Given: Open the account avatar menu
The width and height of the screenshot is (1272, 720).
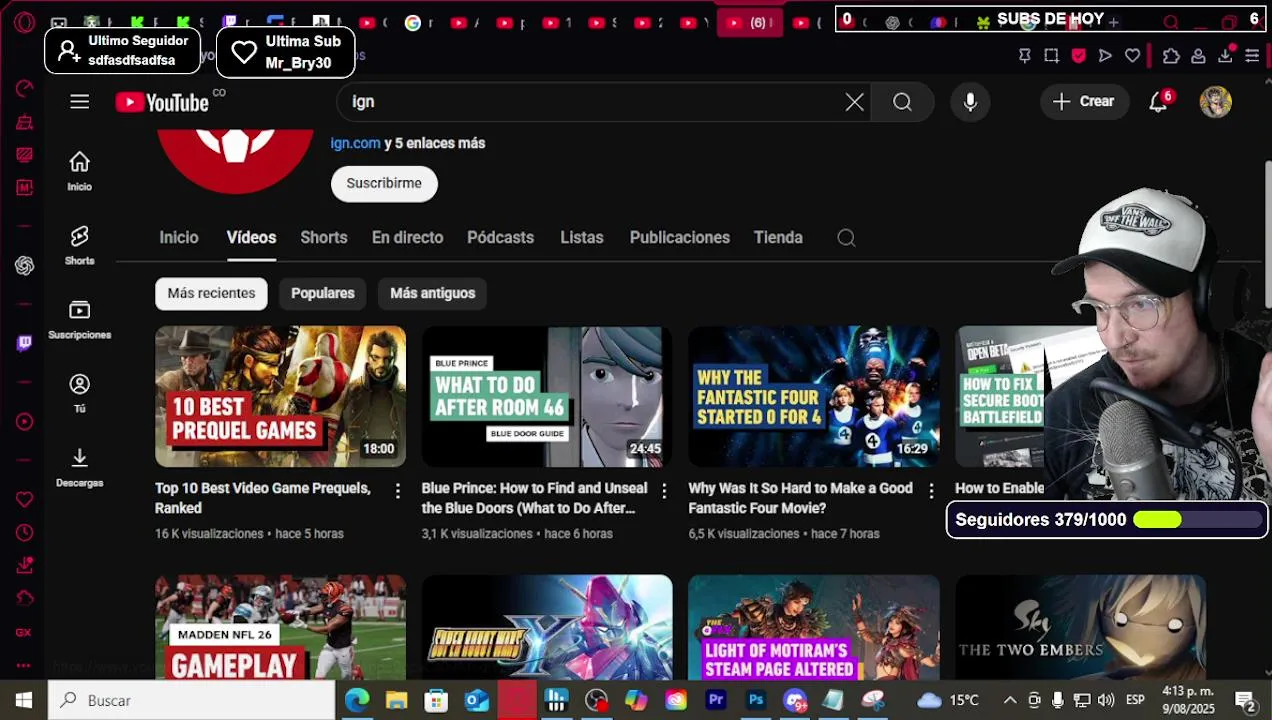Looking at the screenshot, I should click(1216, 102).
